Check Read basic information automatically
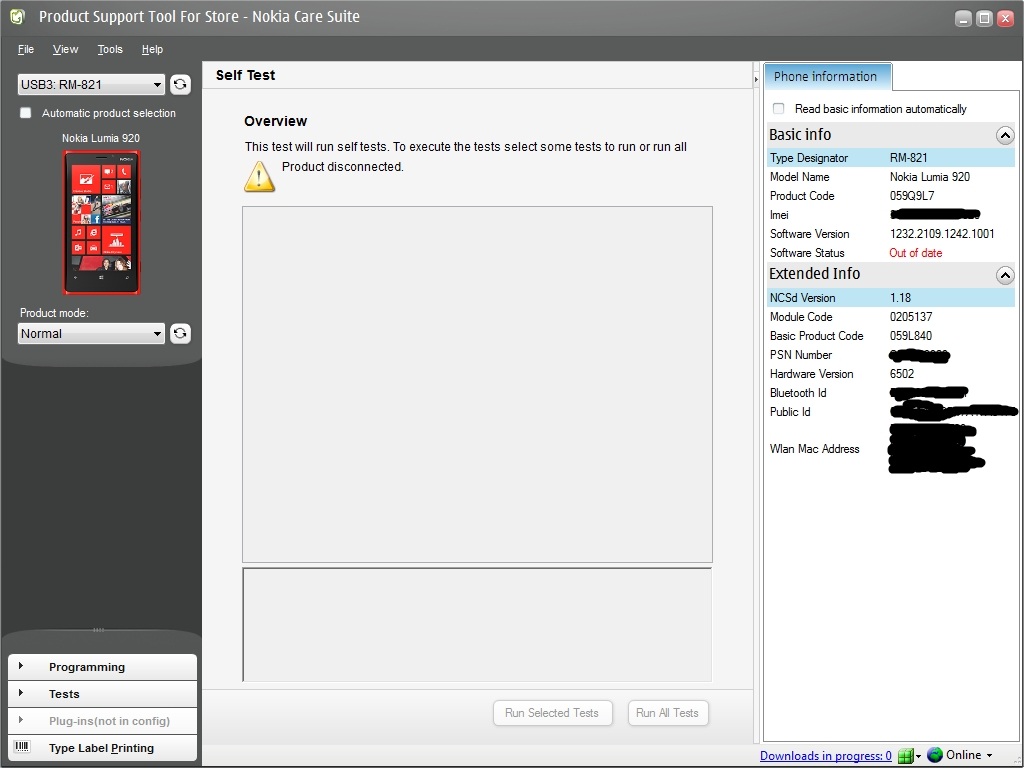1024x768 pixels. [778, 108]
